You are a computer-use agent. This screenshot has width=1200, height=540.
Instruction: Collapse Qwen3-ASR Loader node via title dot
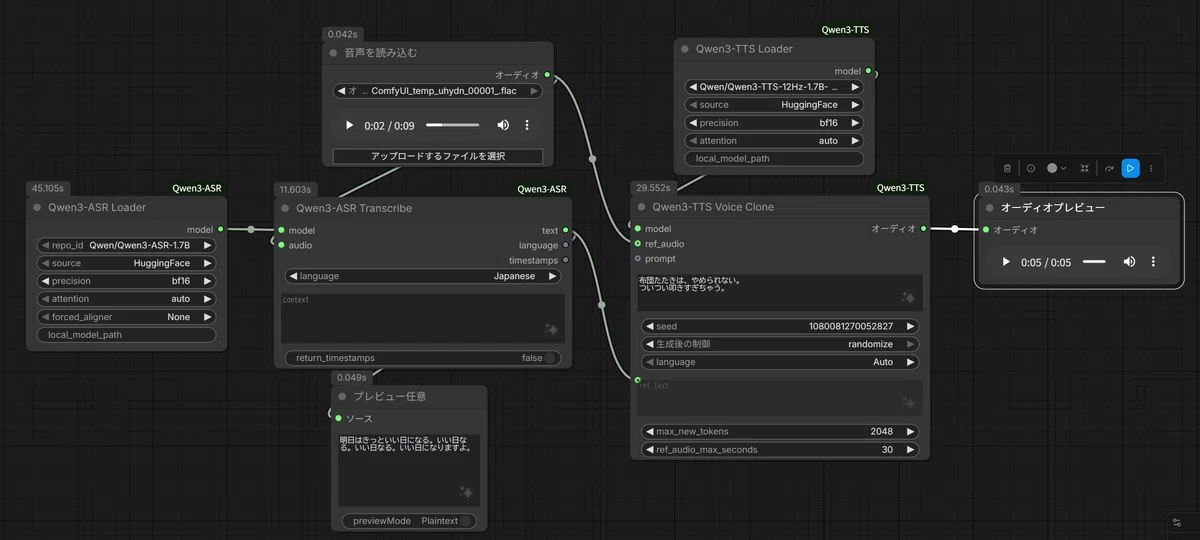click(x=38, y=208)
